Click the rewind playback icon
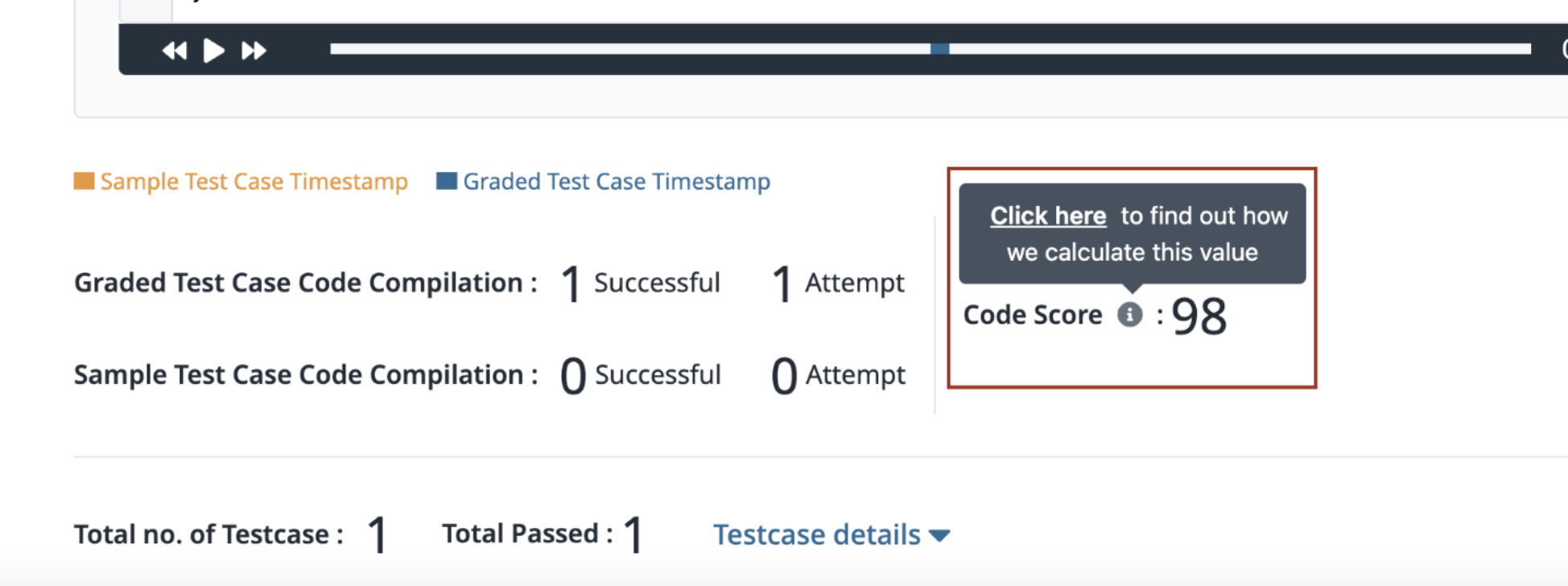1568x586 pixels. (175, 51)
